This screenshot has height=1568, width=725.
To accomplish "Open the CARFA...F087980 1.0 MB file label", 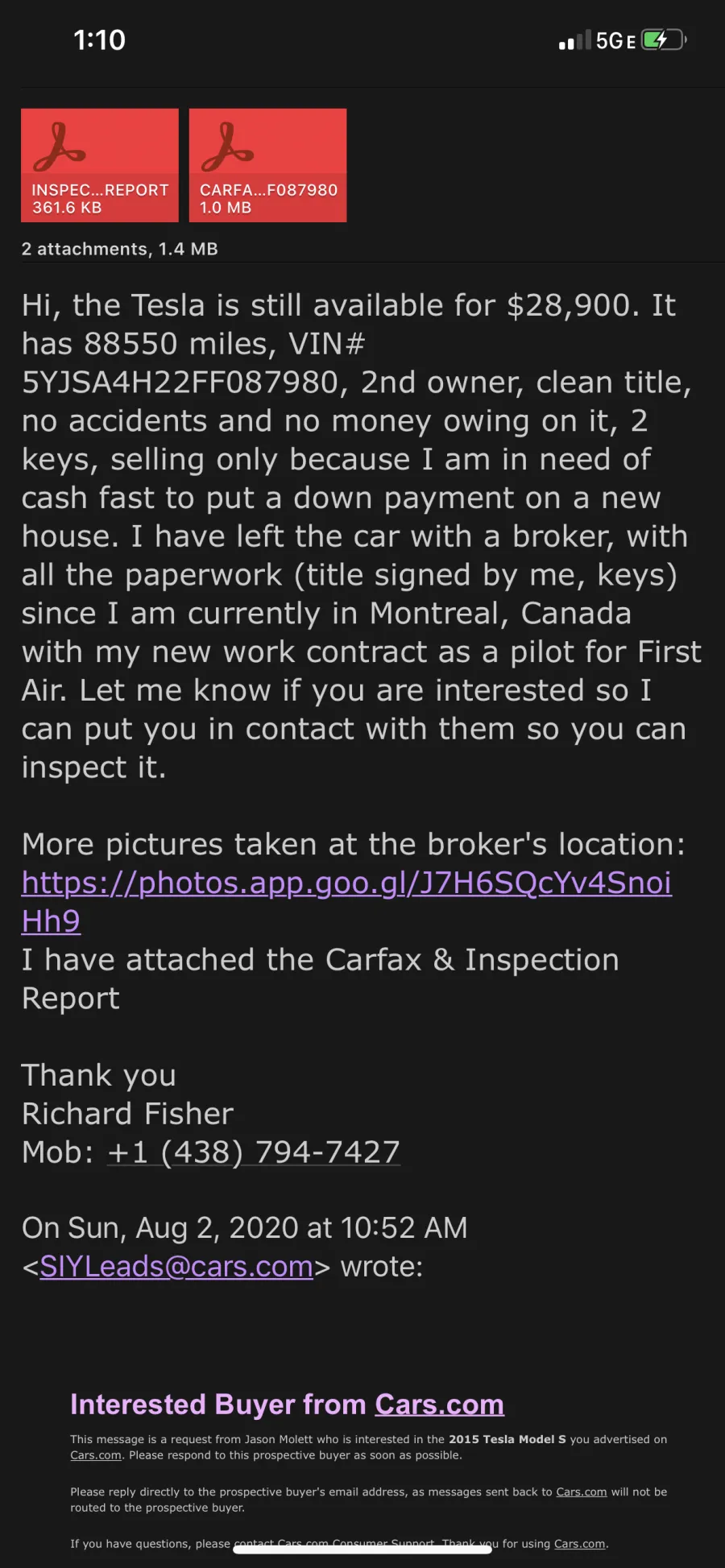I will tap(268, 198).
